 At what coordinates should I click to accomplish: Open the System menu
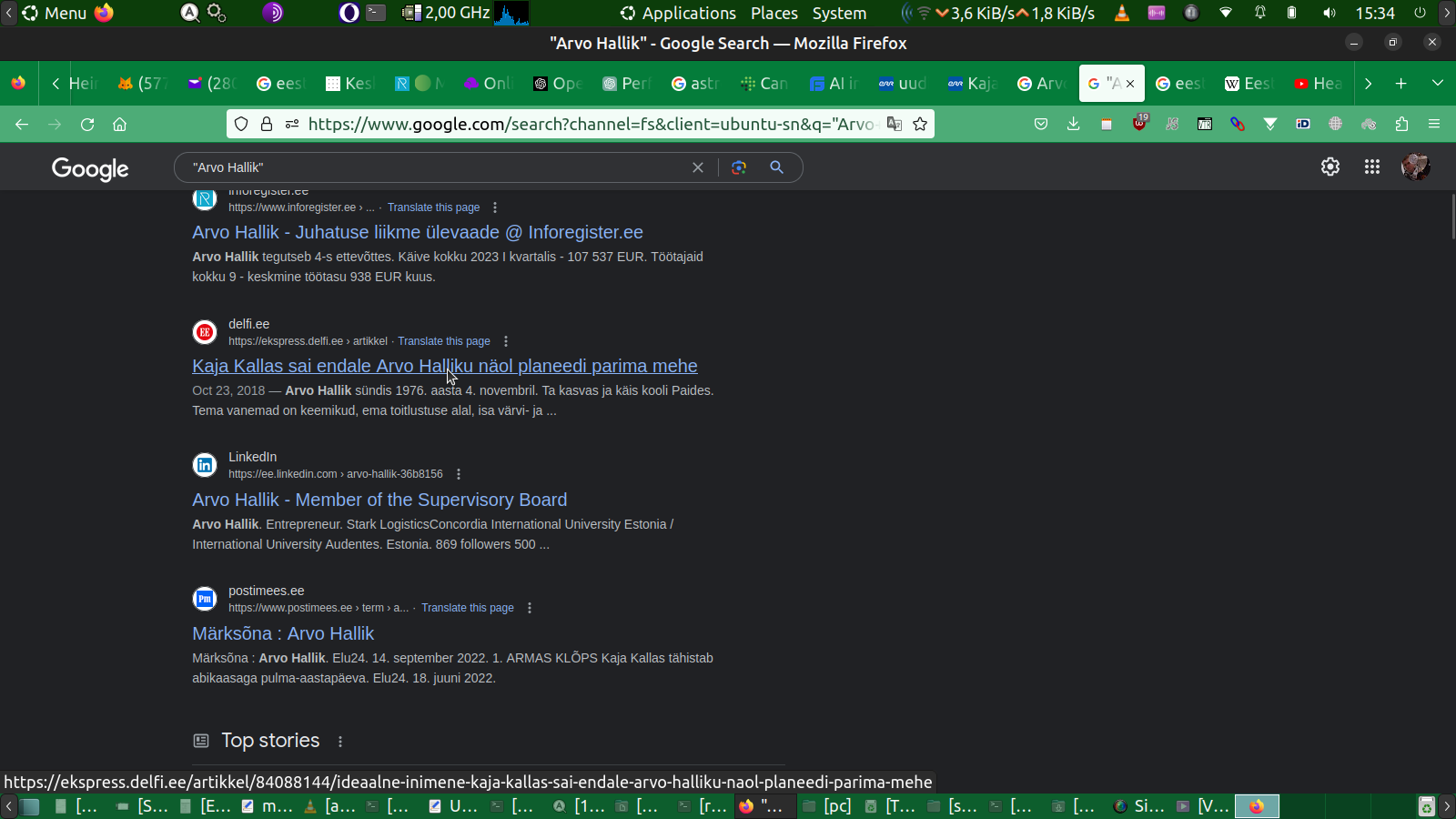coord(839,13)
